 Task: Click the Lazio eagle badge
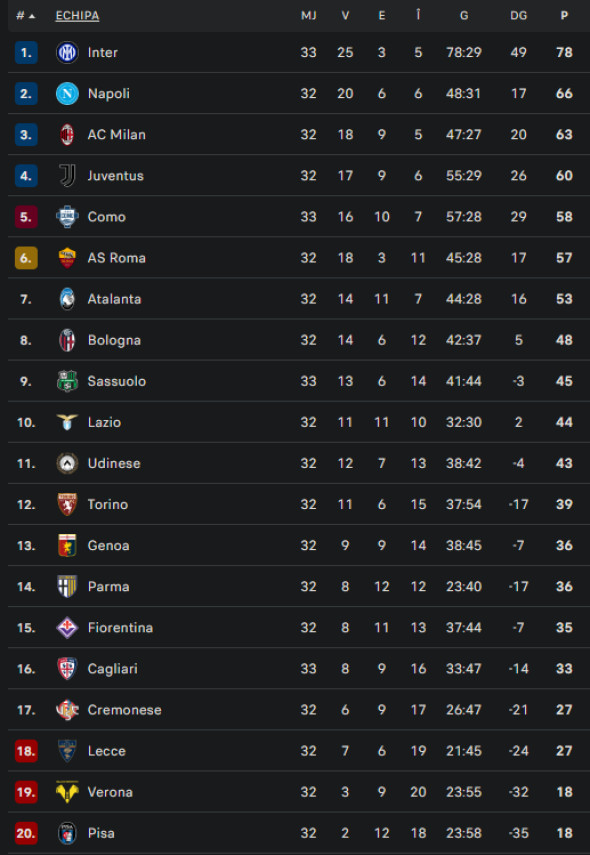66,422
